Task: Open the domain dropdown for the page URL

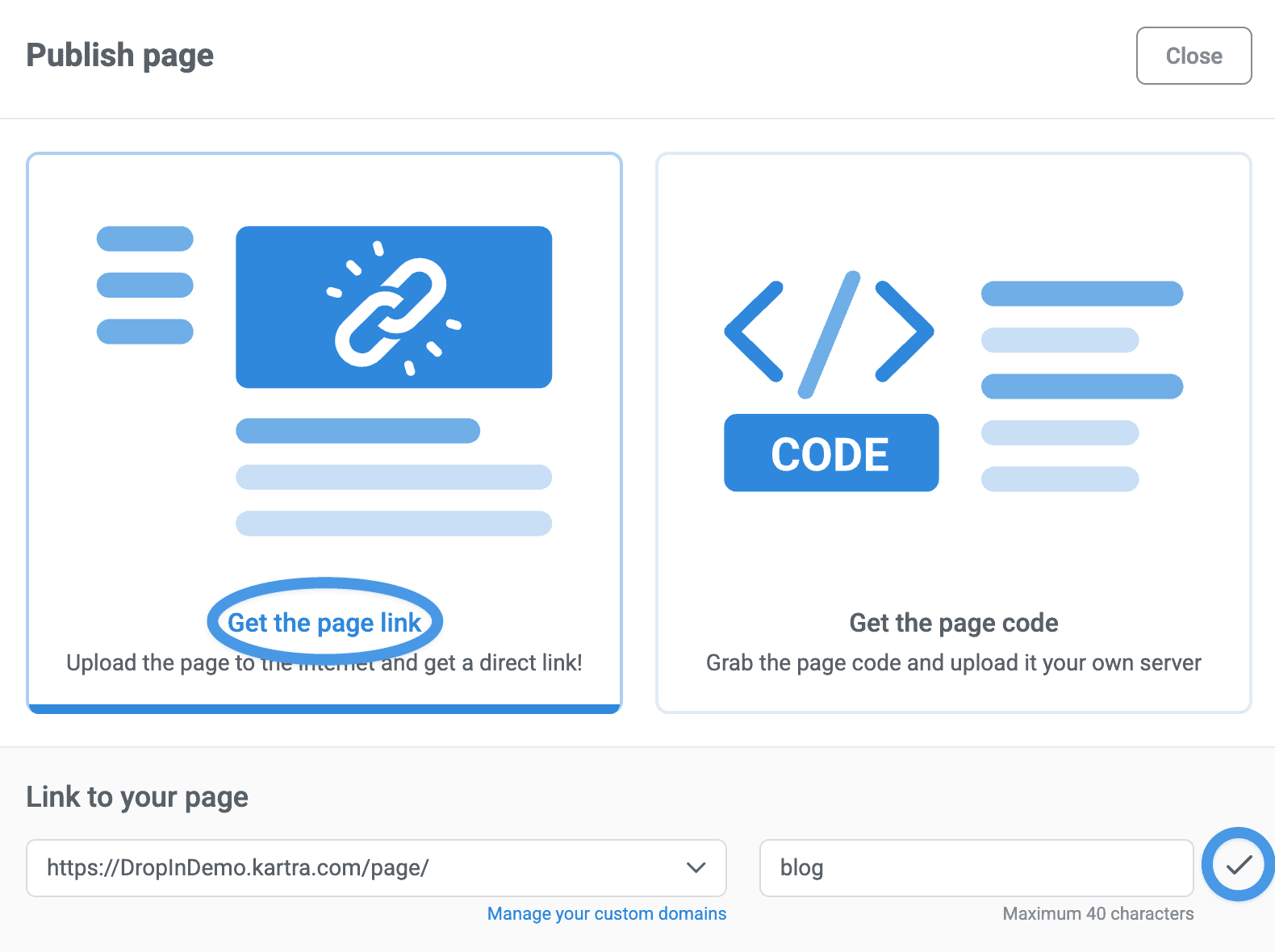Action: coord(377,868)
